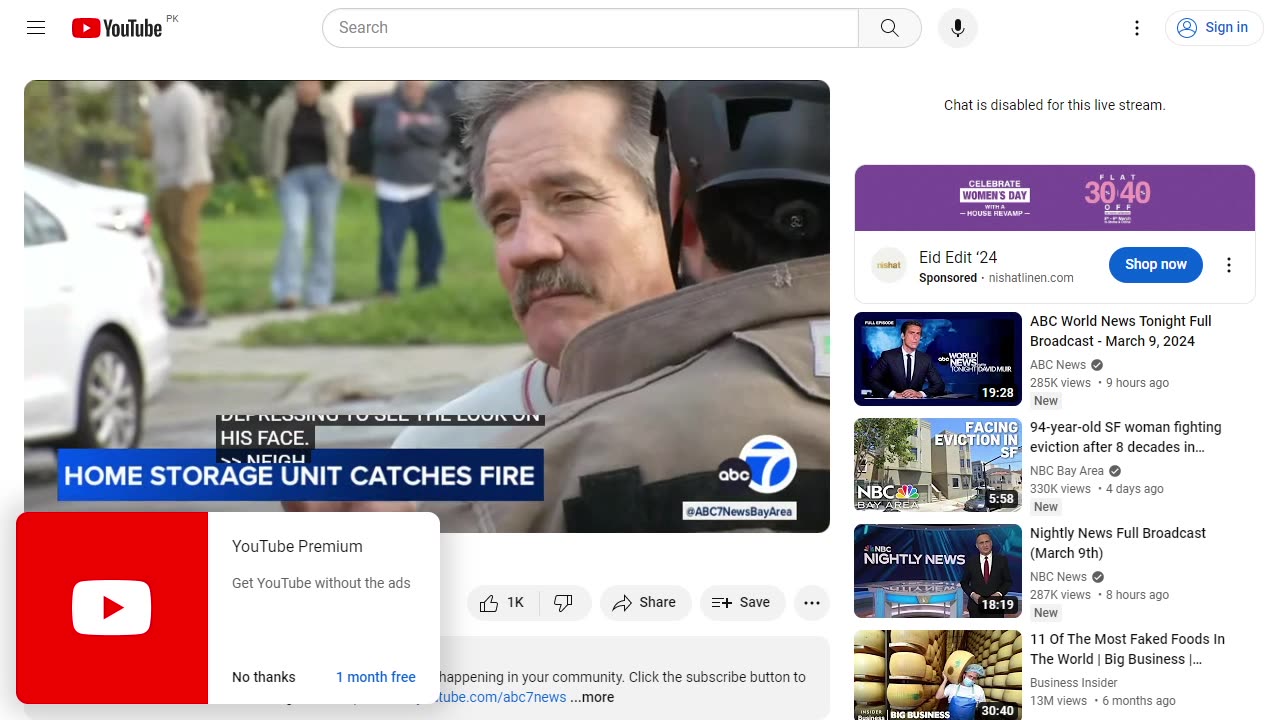Click the nishat advertiser avatar
The height and width of the screenshot is (720, 1280).
coord(889,265)
